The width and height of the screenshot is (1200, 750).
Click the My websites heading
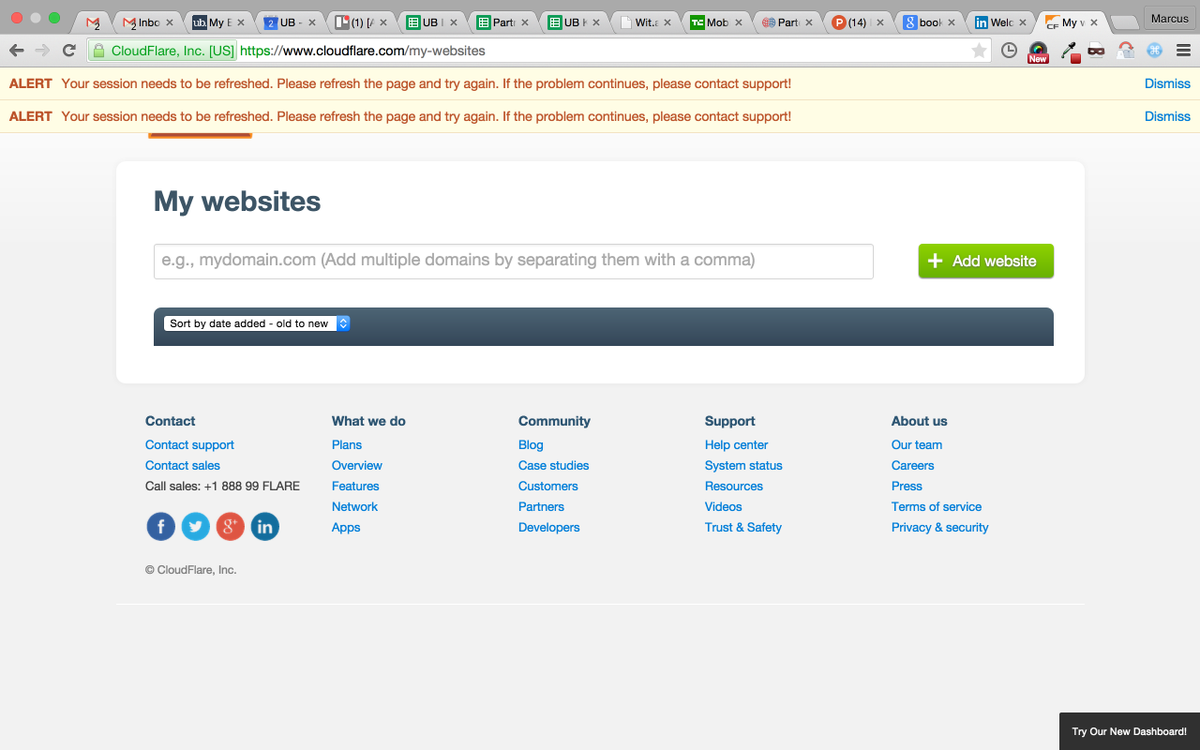click(x=237, y=201)
